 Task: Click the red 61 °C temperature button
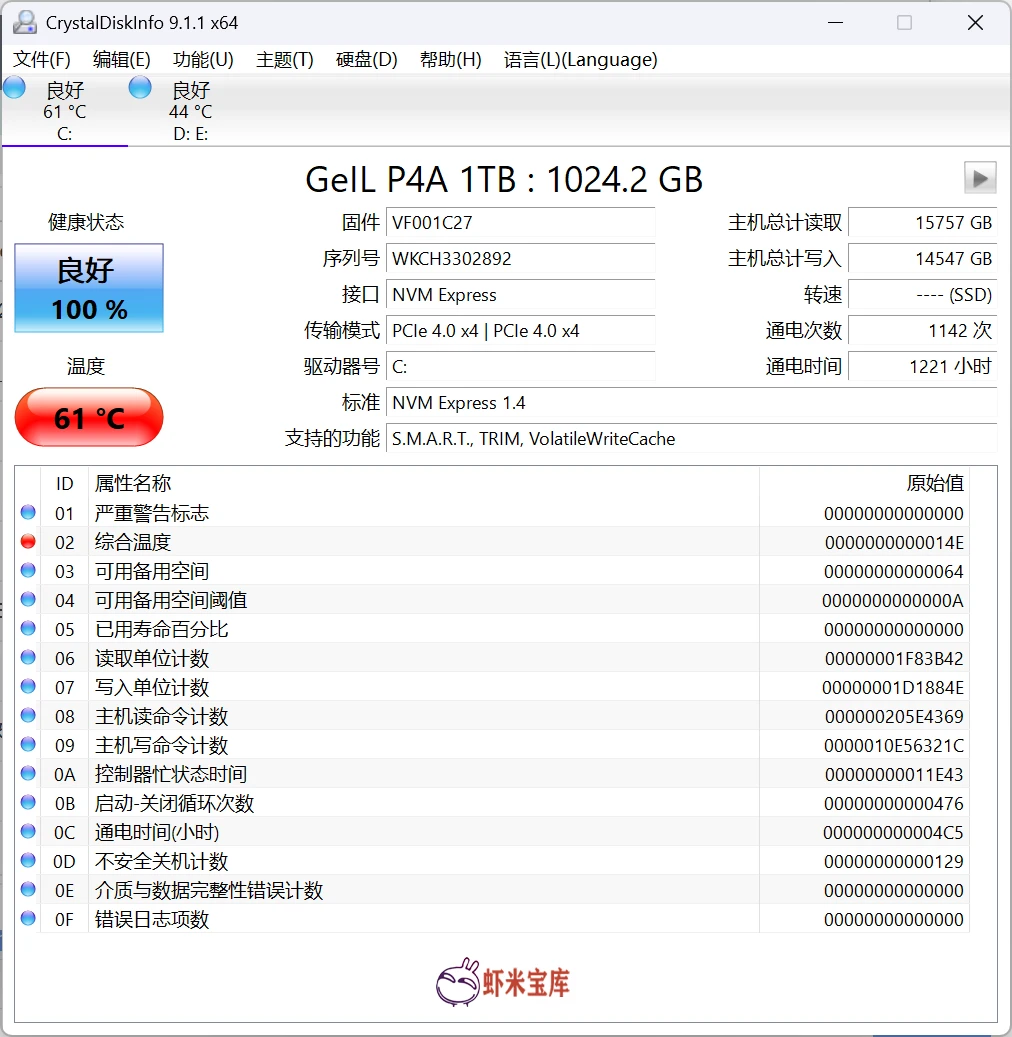click(x=89, y=417)
